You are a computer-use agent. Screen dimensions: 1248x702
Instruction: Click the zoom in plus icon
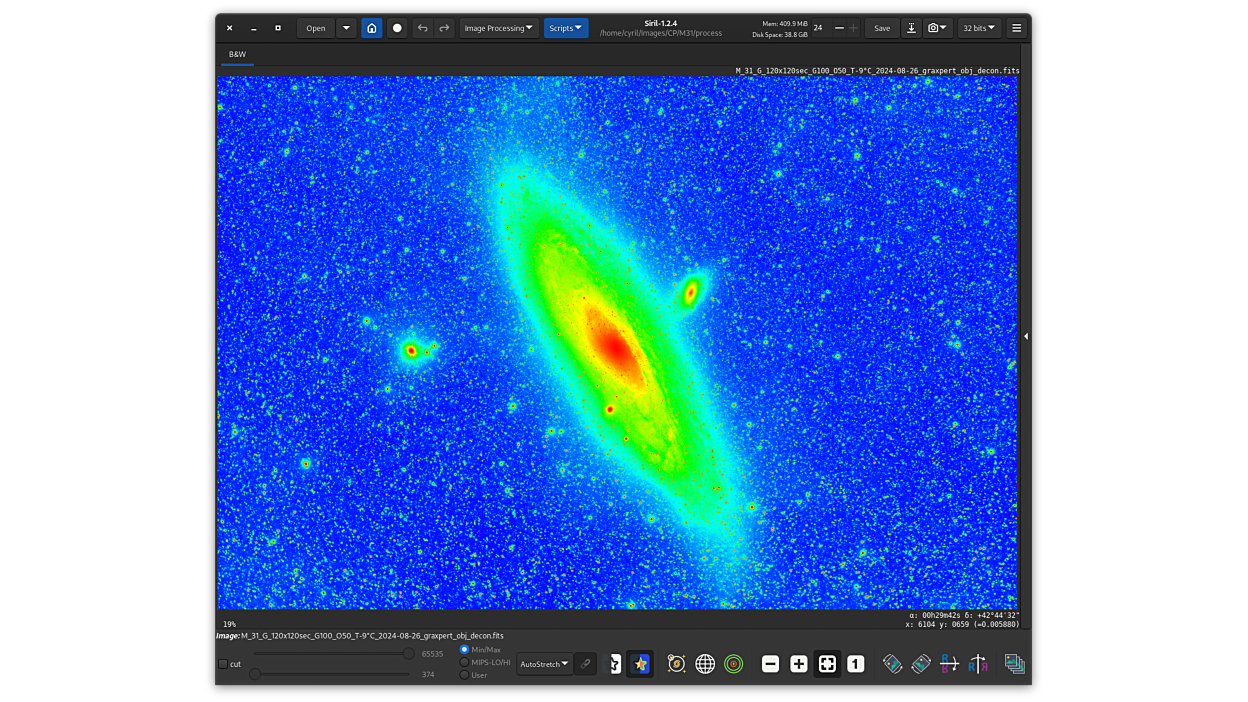coord(798,664)
